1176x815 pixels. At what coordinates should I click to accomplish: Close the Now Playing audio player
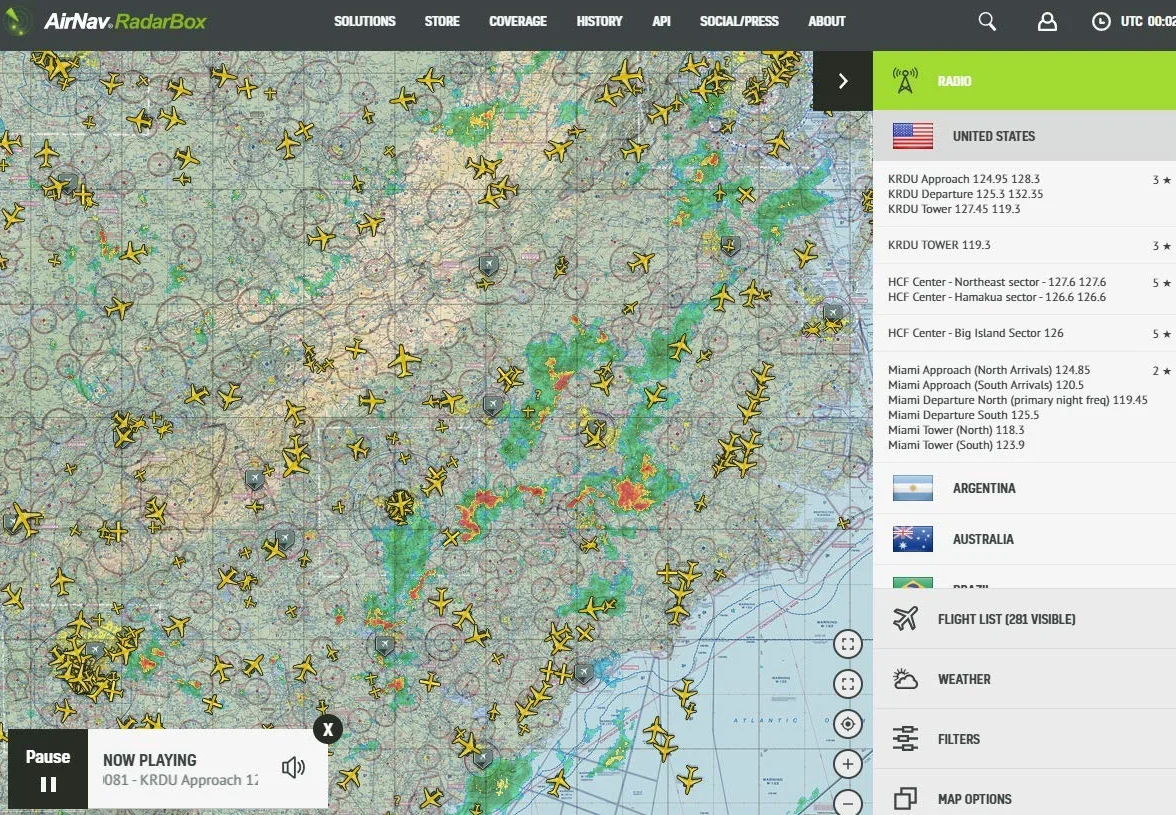pyautogui.click(x=328, y=729)
